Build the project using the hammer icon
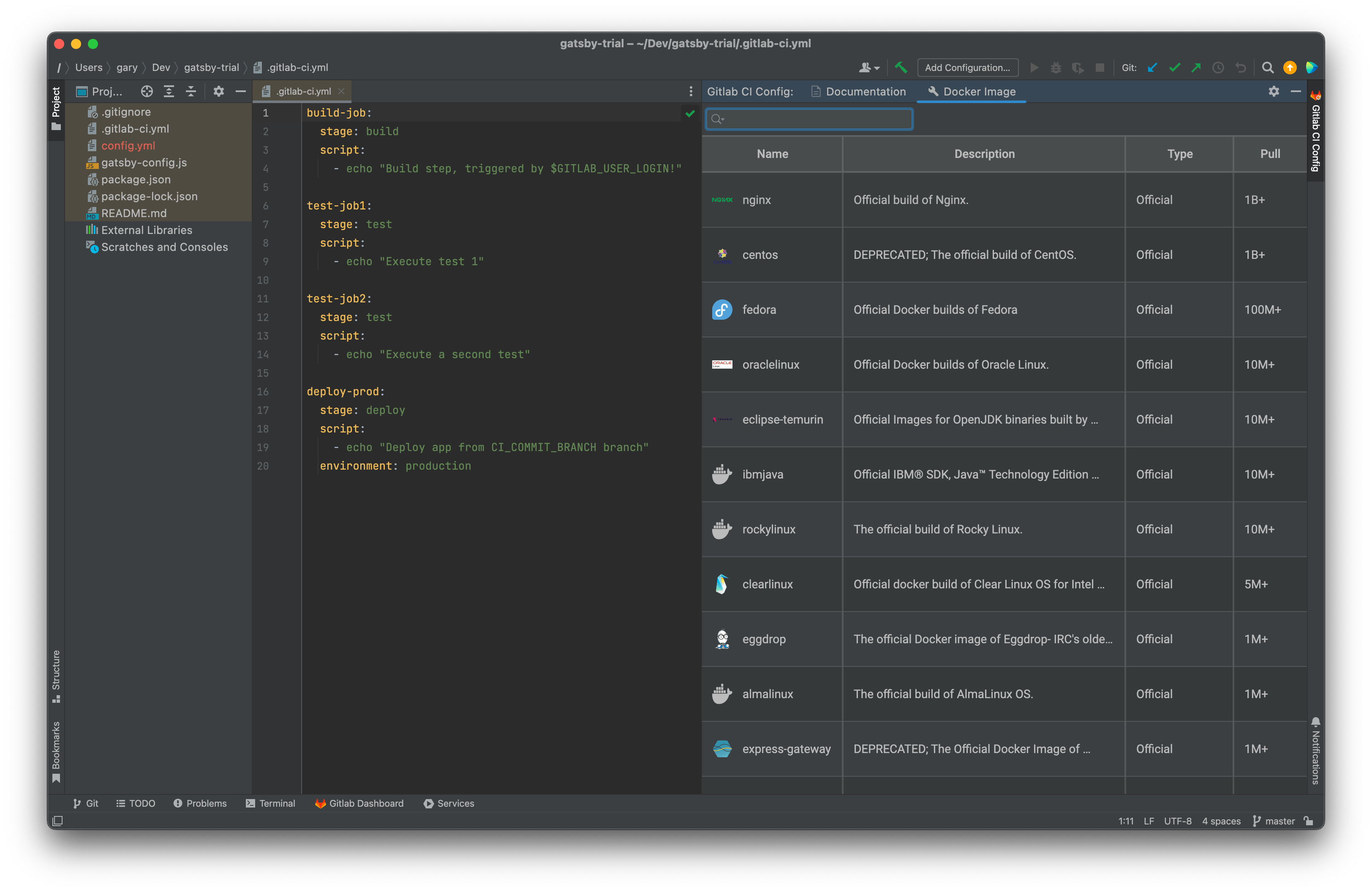The image size is (1372, 892). [x=901, y=68]
